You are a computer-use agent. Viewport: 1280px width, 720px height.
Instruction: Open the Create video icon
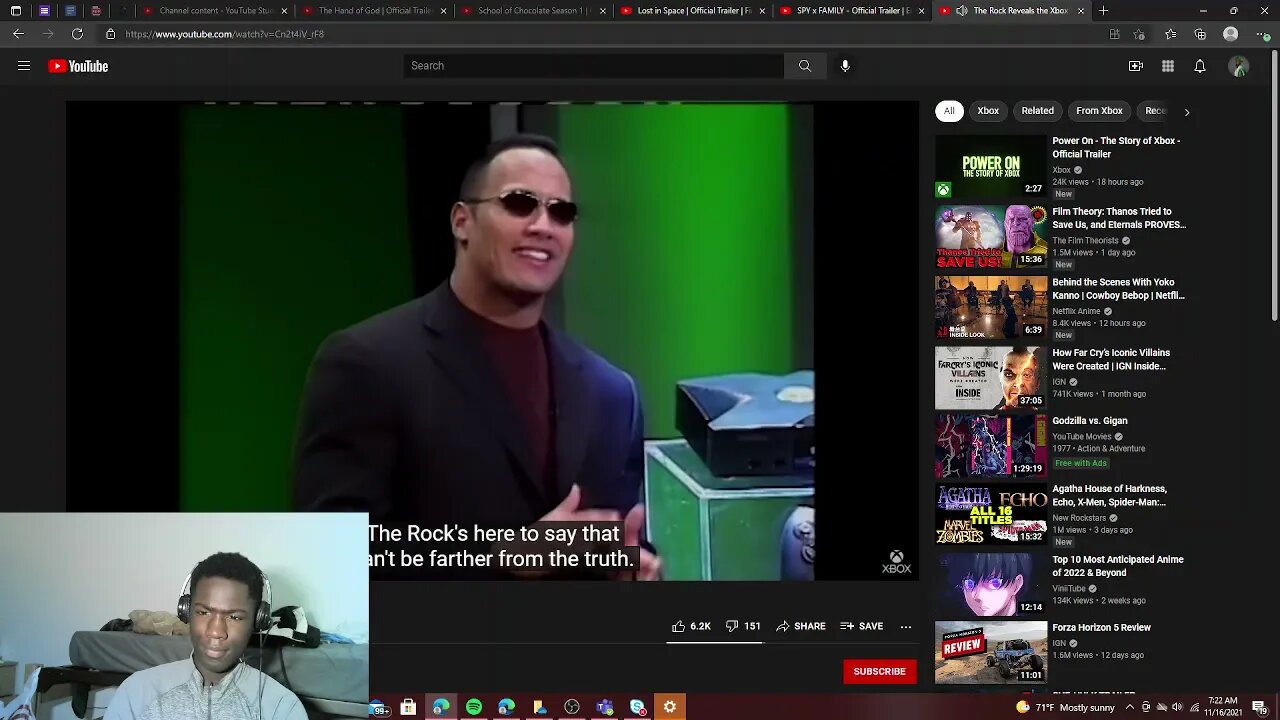point(1136,66)
